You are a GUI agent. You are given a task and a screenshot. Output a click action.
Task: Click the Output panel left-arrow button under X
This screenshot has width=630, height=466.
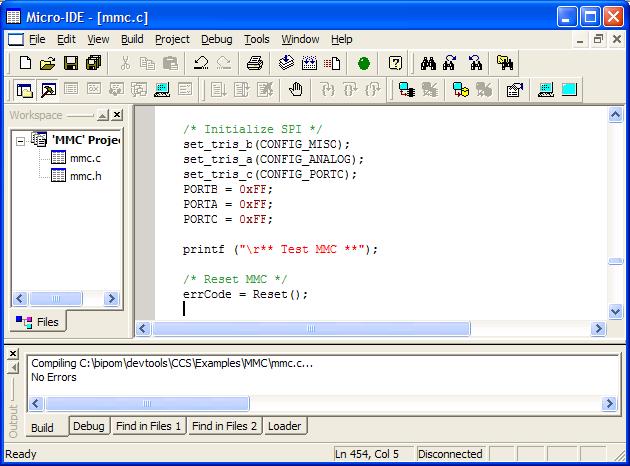(14, 367)
